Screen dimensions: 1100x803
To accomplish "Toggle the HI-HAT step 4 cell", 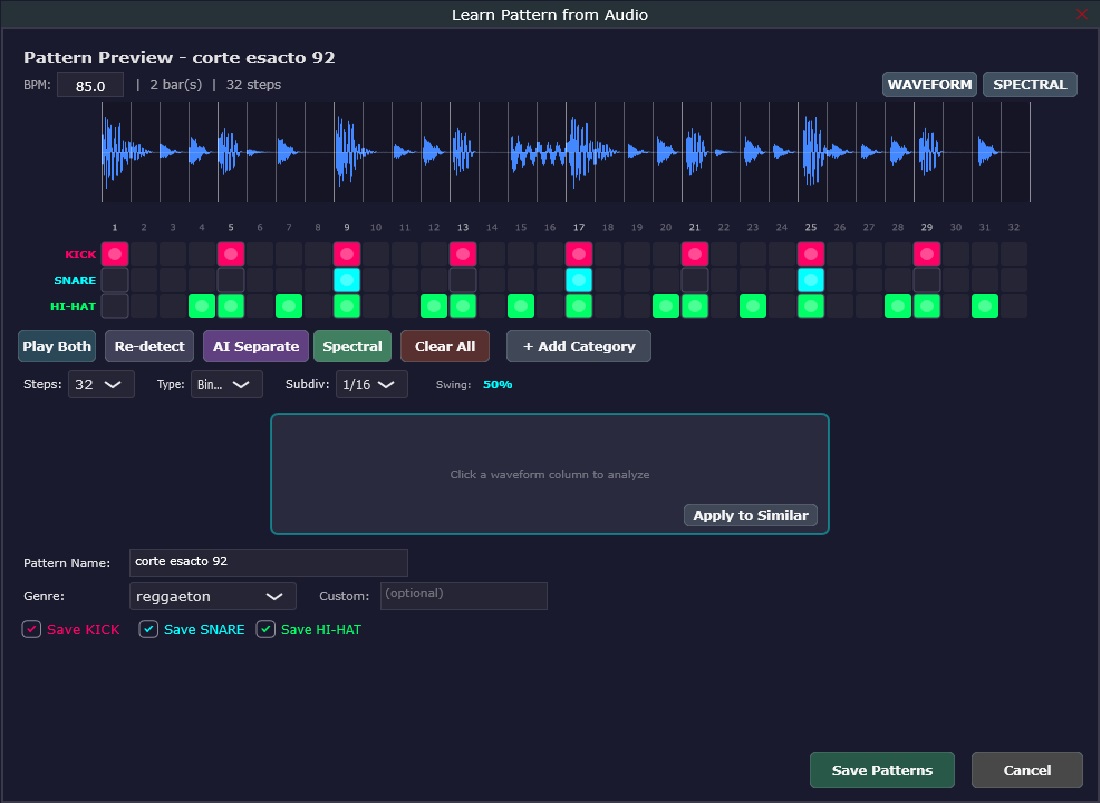I will point(202,306).
